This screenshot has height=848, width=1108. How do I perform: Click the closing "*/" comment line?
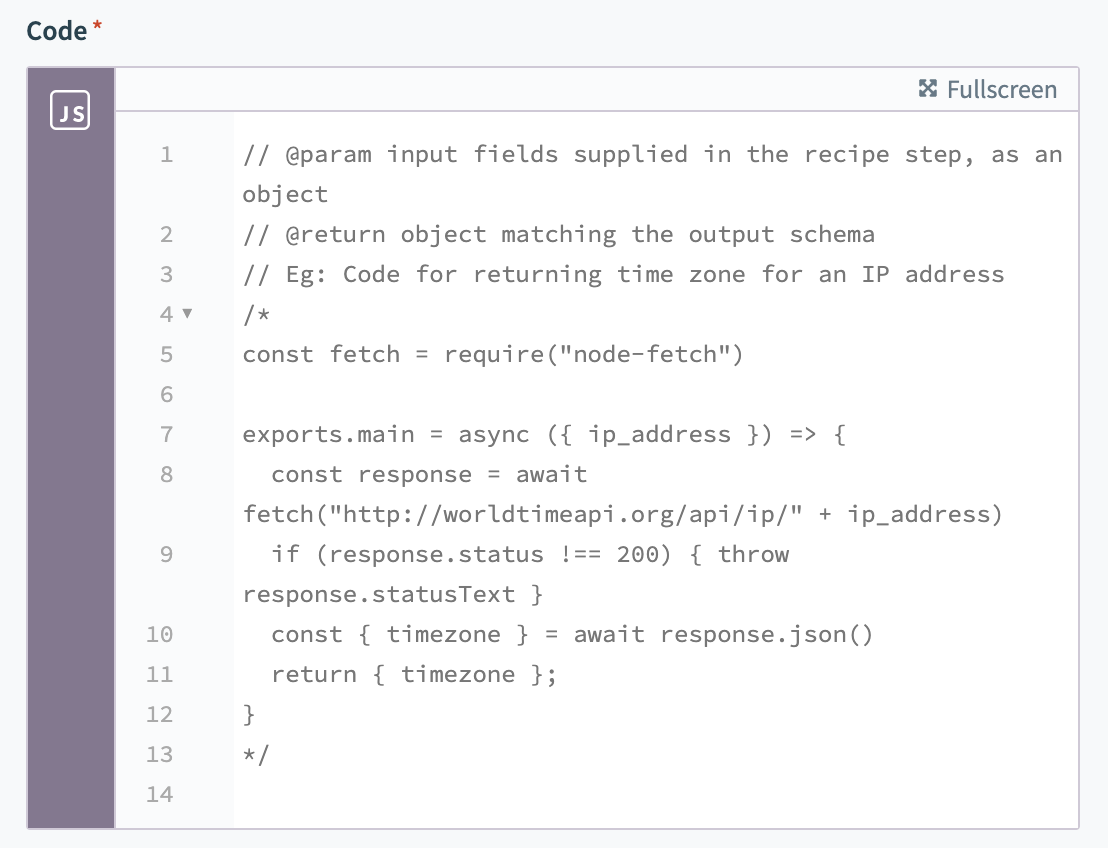[x=256, y=754]
